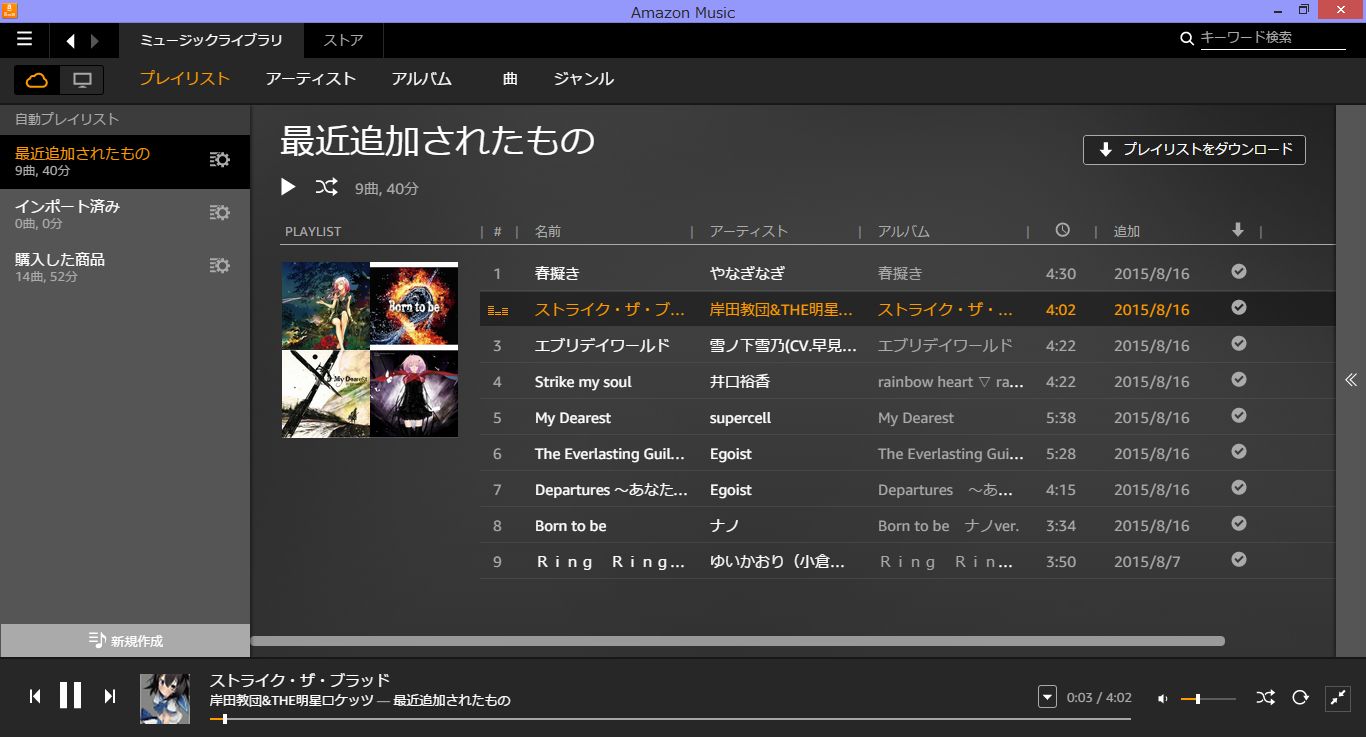Click the horizontal scrollbar below the track list
This screenshot has width=1366, height=737.
(737, 641)
